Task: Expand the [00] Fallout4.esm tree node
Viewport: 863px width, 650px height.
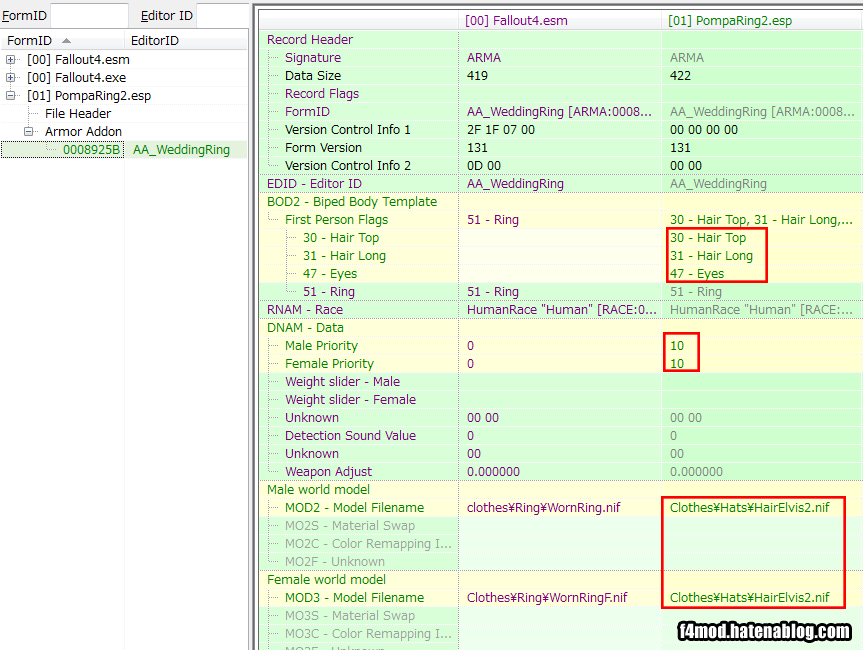Action: pos(10,59)
